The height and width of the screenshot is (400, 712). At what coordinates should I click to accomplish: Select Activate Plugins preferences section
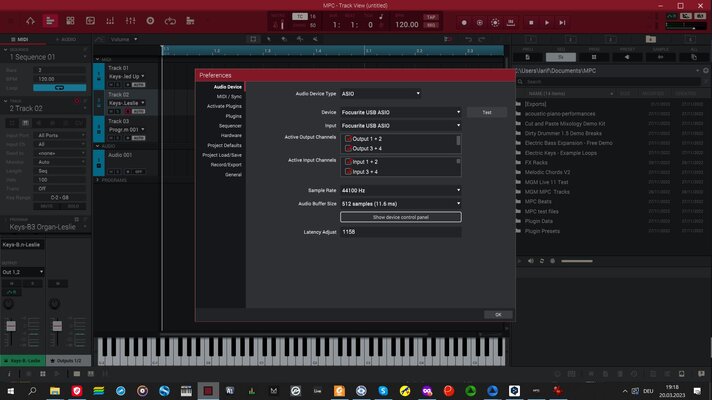pos(224,106)
